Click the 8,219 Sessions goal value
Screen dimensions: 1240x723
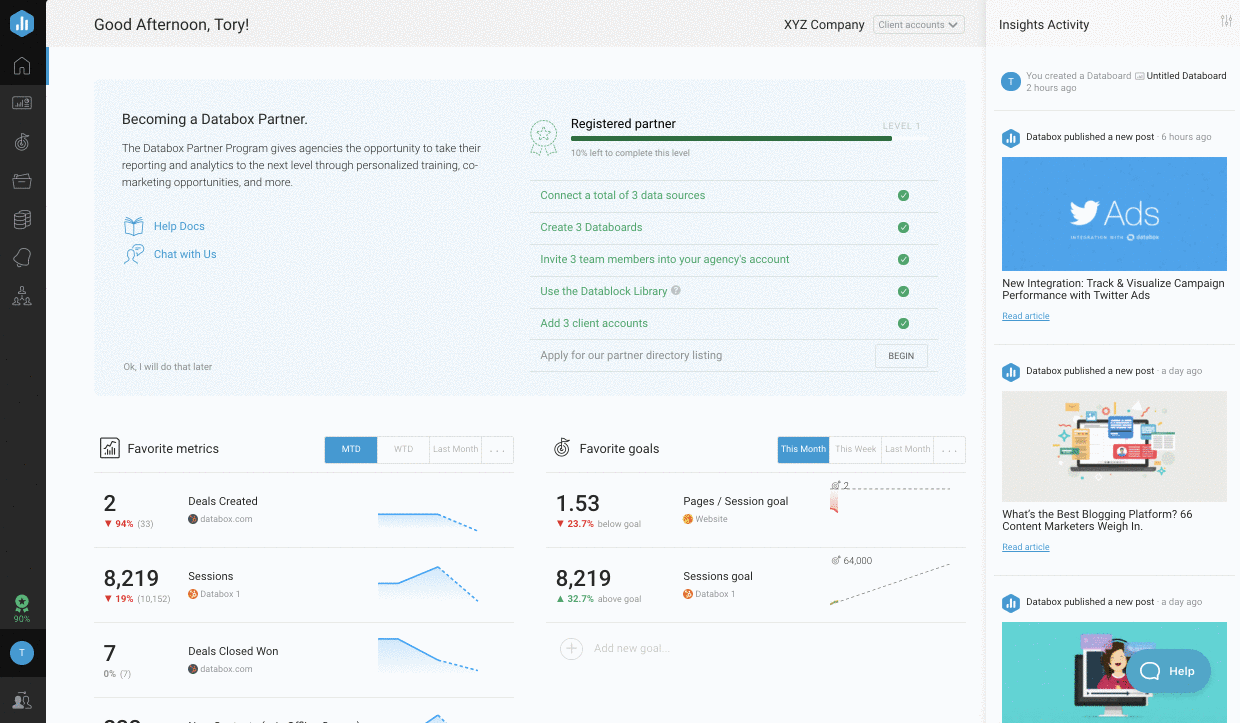pyautogui.click(x=583, y=578)
